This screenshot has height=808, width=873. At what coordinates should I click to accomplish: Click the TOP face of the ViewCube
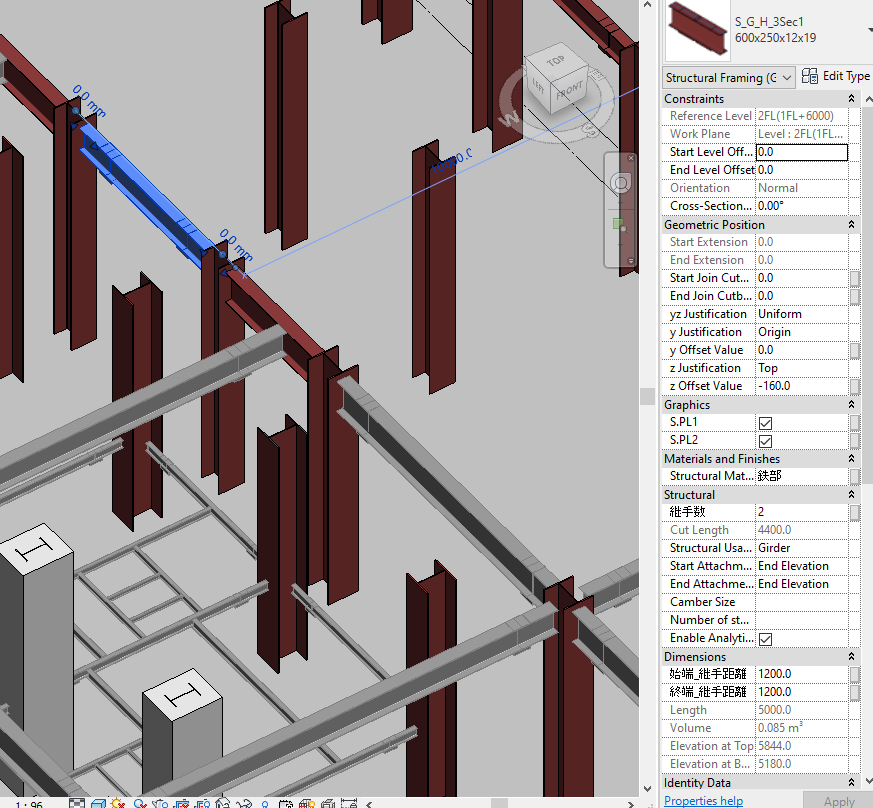coord(556,62)
